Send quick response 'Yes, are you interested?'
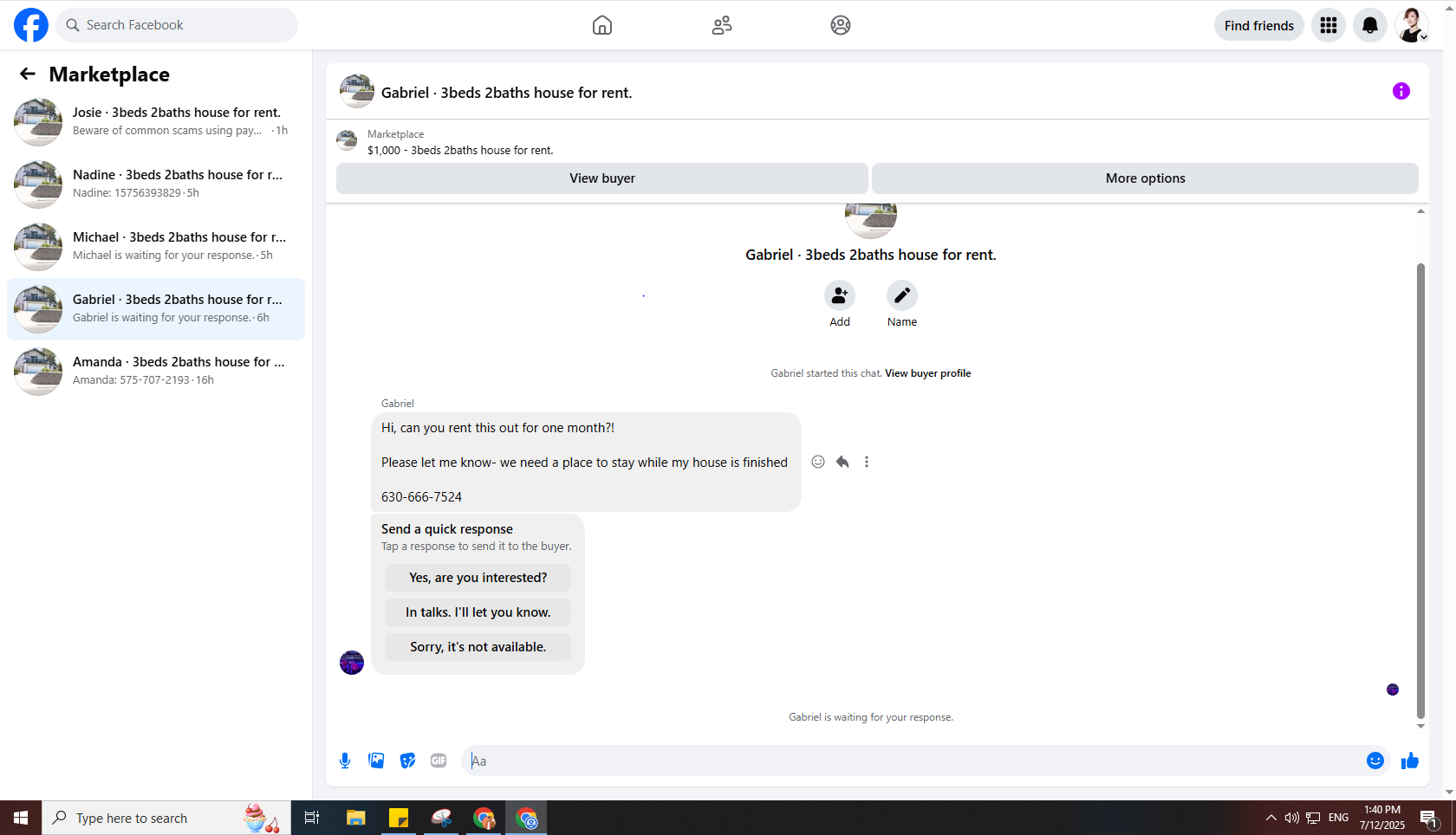The height and width of the screenshot is (835, 1456). pos(478,578)
